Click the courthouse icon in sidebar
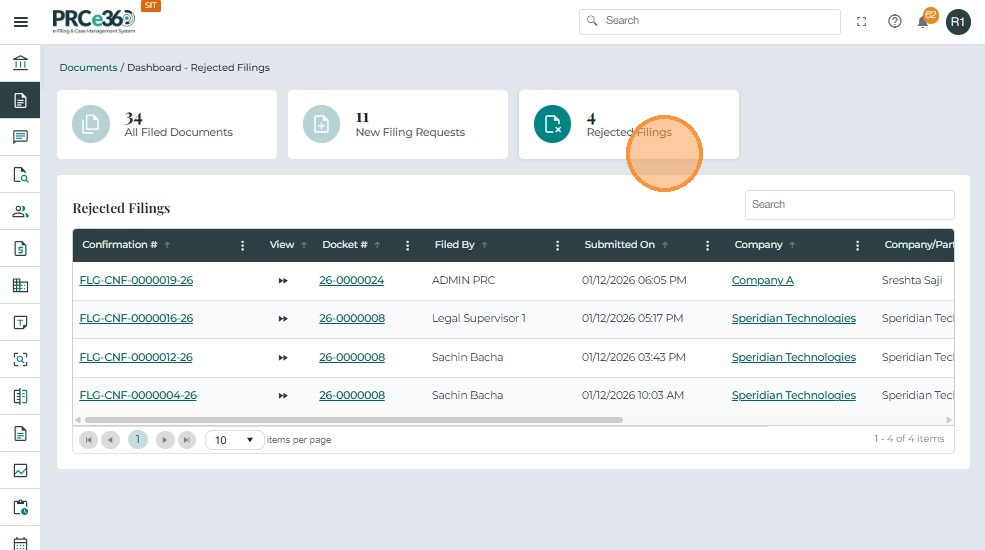This screenshot has height=550, width=985. (20, 63)
